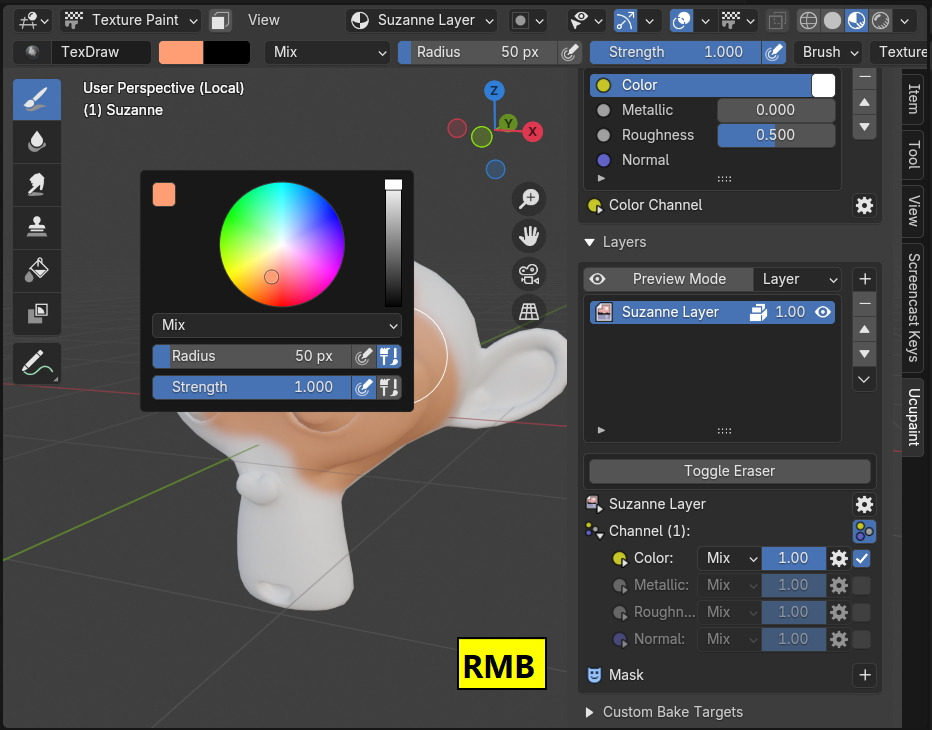
Task: Open Color channel Mix blend dropdown
Action: [730, 558]
